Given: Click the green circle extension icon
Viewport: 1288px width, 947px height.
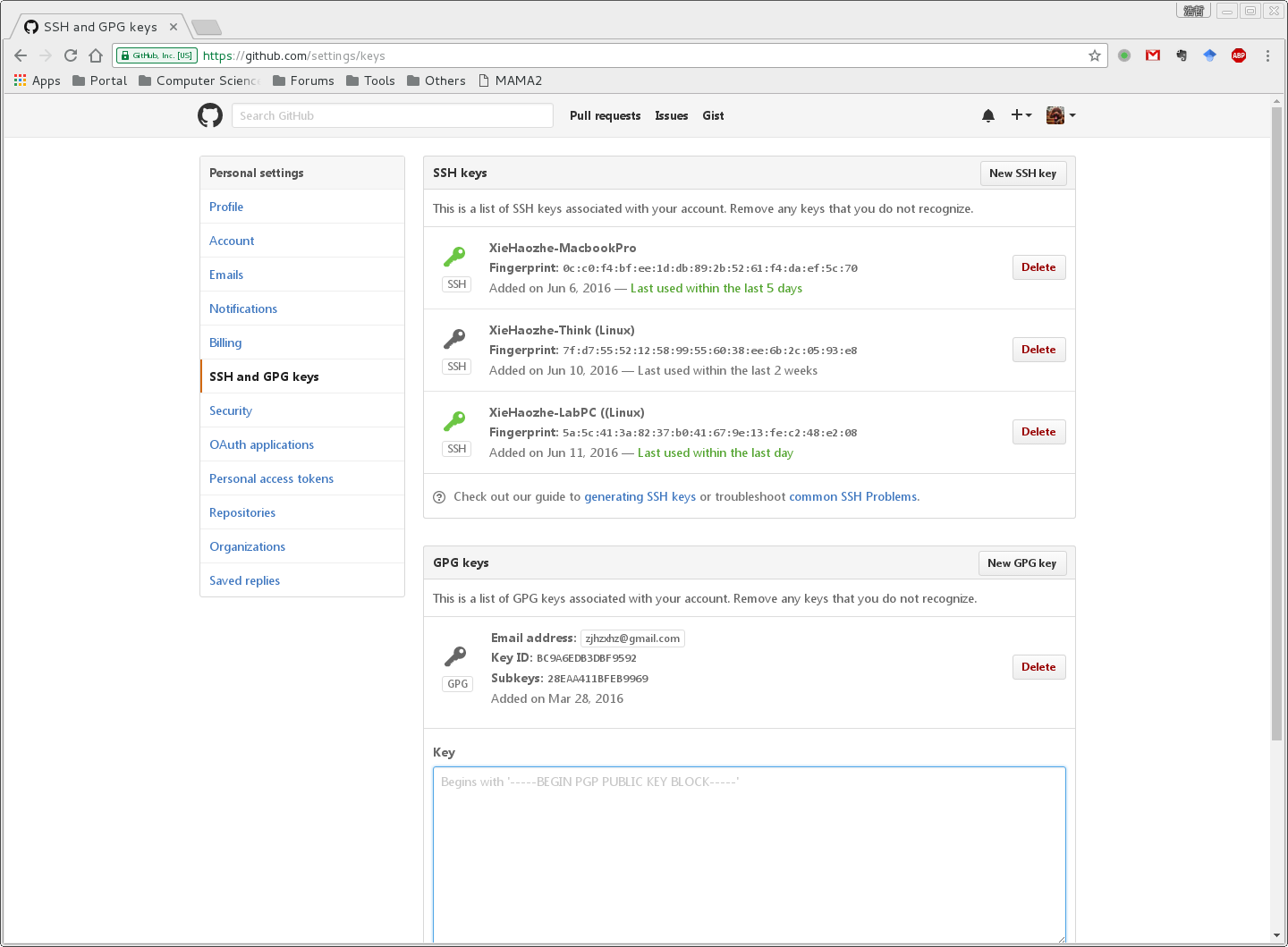Looking at the screenshot, I should point(1124,55).
